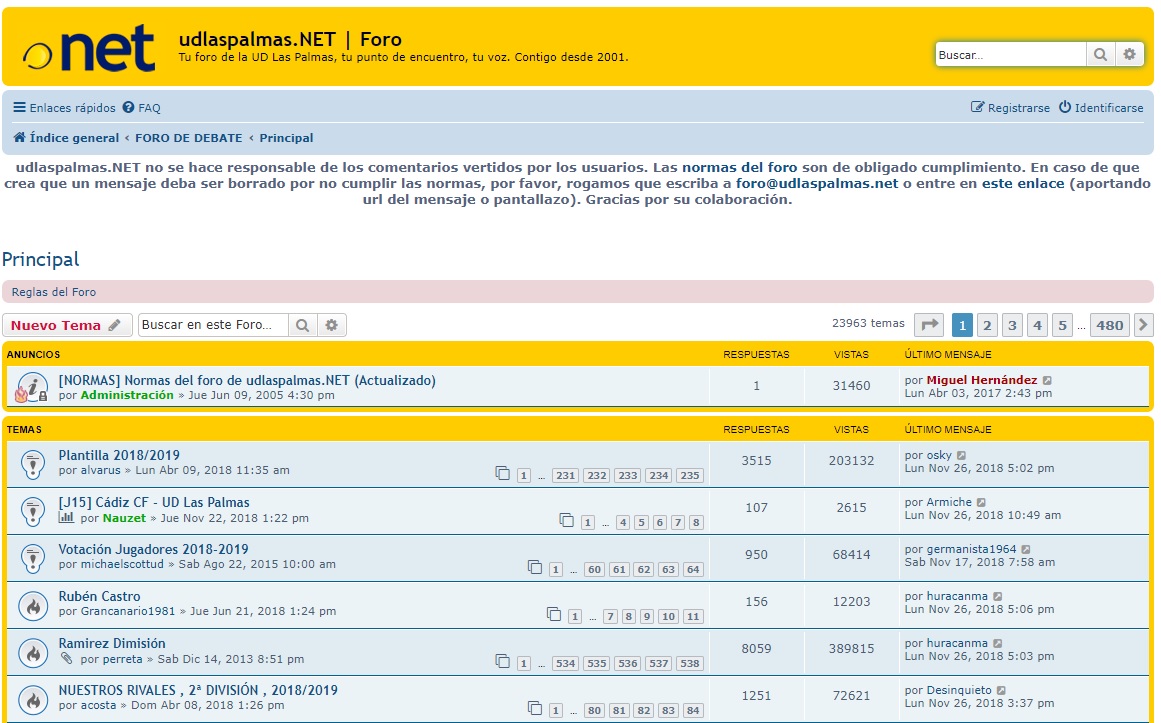View last post icon in Rubén Castro row

tap(997, 596)
